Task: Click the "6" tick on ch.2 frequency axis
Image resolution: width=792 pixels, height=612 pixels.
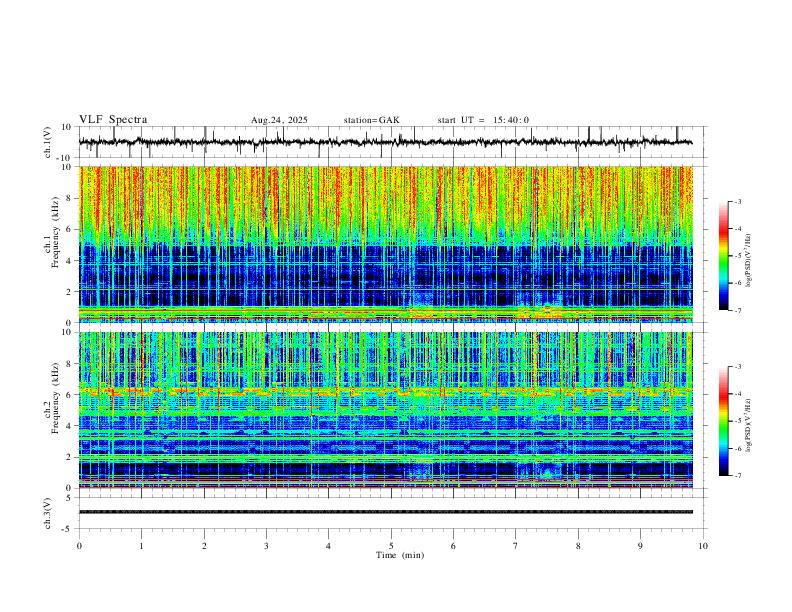Action: [x=69, y=394]
